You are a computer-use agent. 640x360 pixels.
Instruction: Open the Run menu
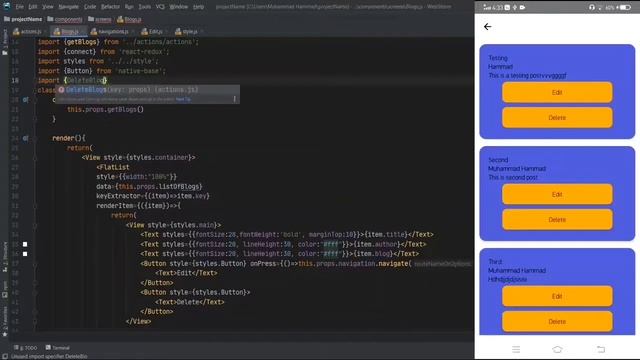coord(129,7)
